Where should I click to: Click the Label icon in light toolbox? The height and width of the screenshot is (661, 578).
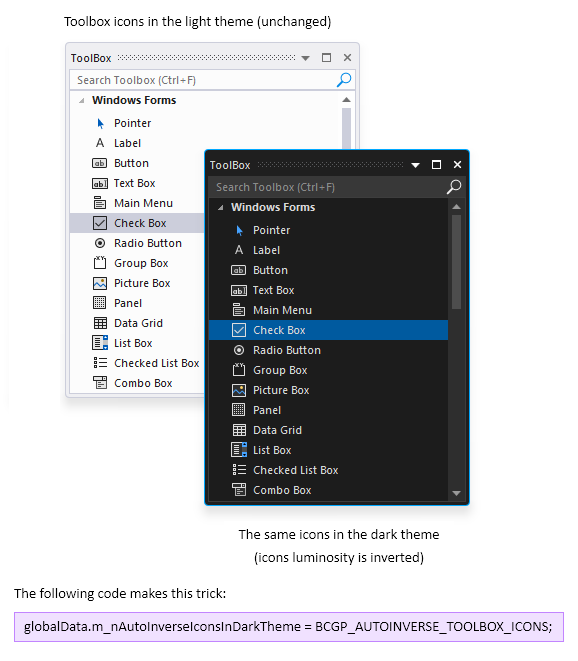tap(100, 143)
